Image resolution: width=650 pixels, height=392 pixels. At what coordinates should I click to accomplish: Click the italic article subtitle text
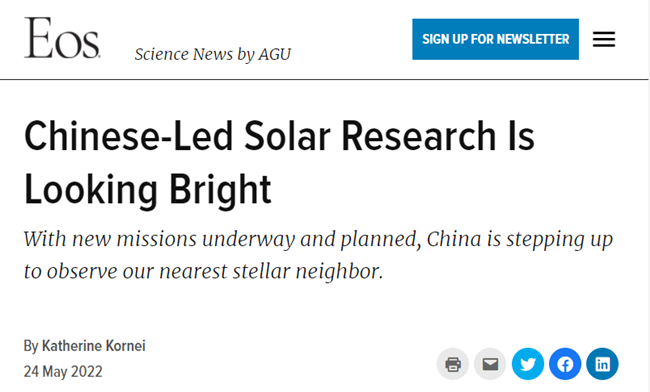pyautogui.click(x=318, y=255)
